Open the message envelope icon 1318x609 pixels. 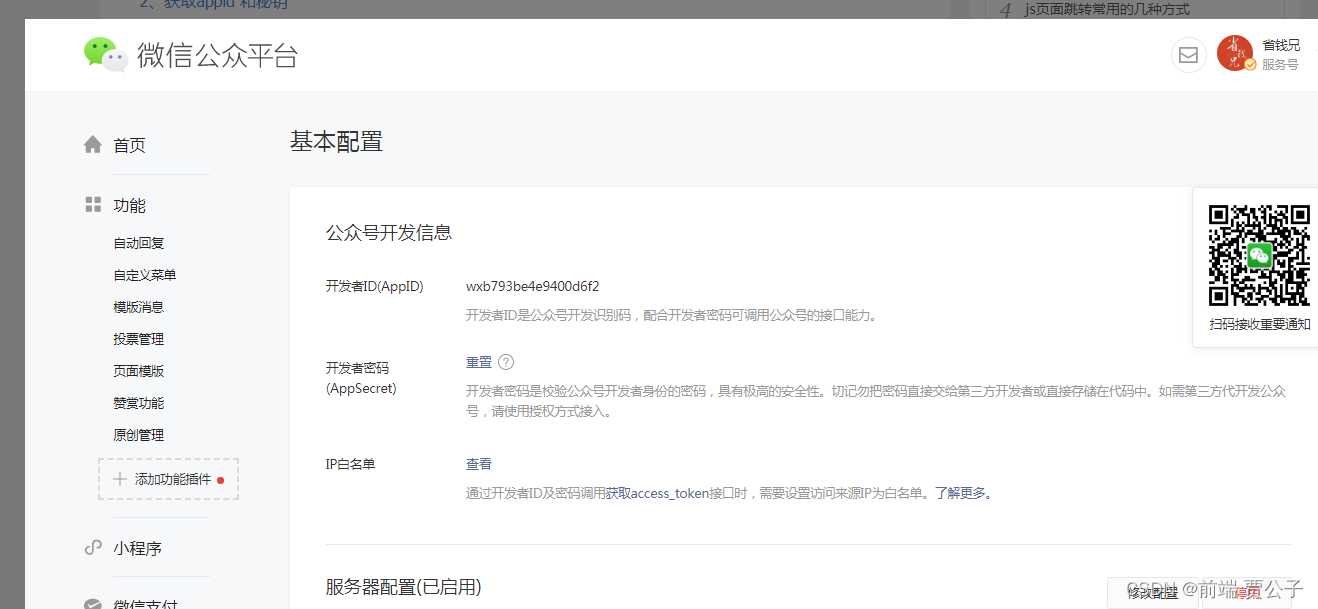coord(1188,55)
